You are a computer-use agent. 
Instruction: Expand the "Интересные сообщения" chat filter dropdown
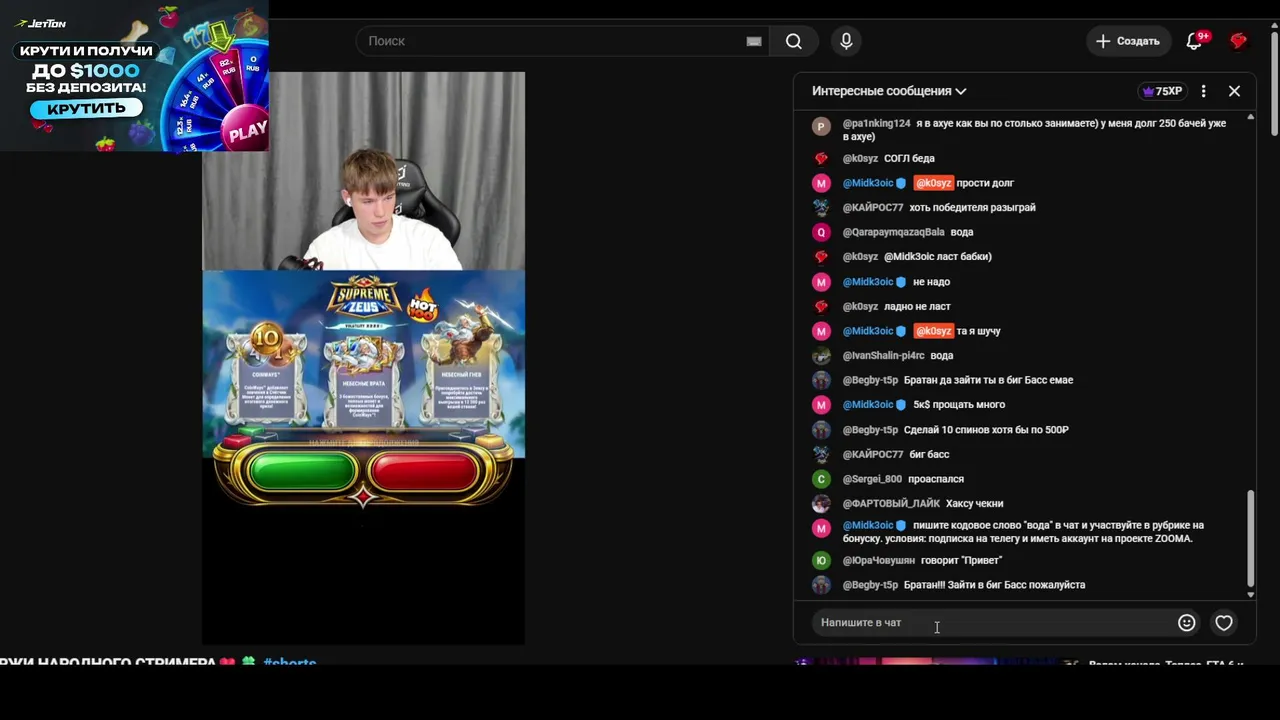[x=889, y=91]
